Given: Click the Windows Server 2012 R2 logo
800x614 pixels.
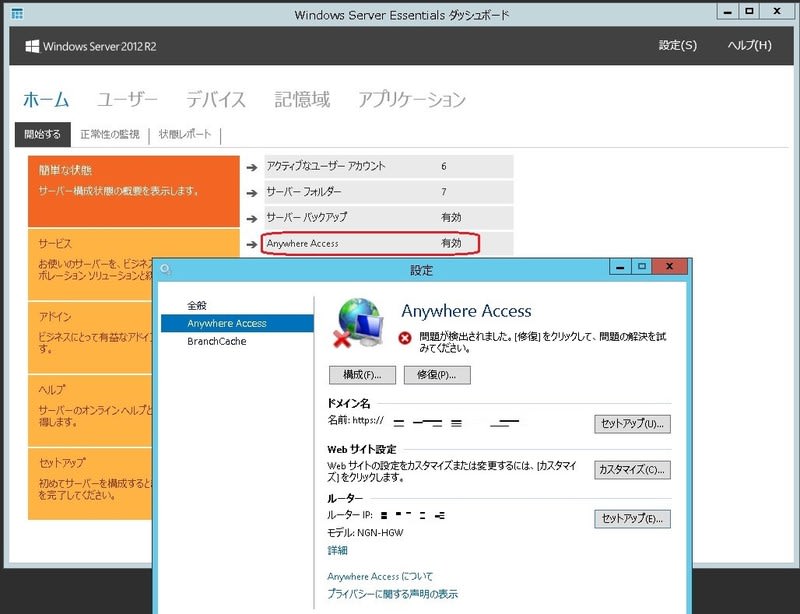Looking at the screenshot, I should coord(91,46).
